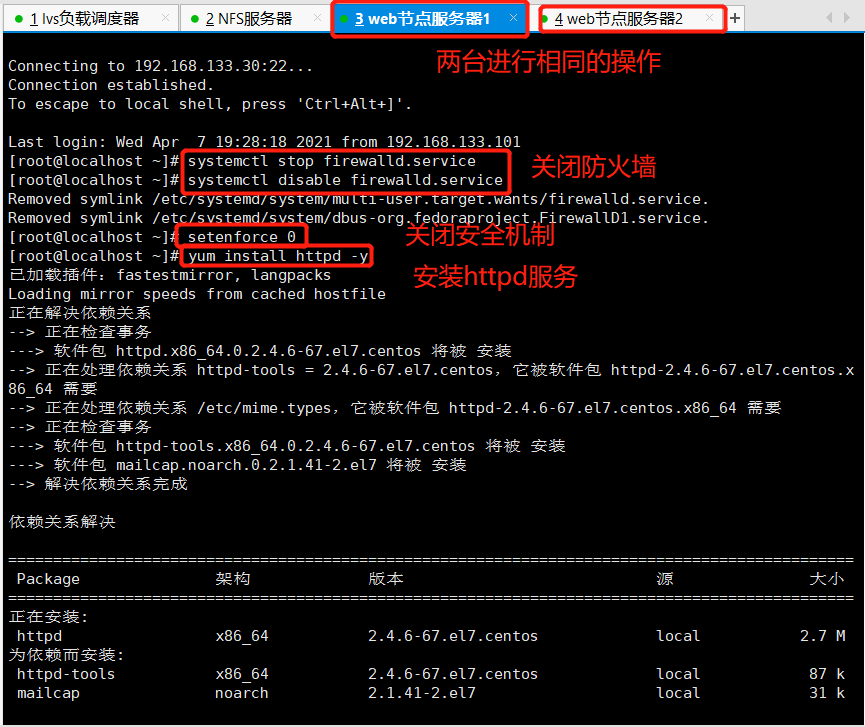Click the green status dot on lvs tab
Screen dimensions: 865x727
pos(19,19)
